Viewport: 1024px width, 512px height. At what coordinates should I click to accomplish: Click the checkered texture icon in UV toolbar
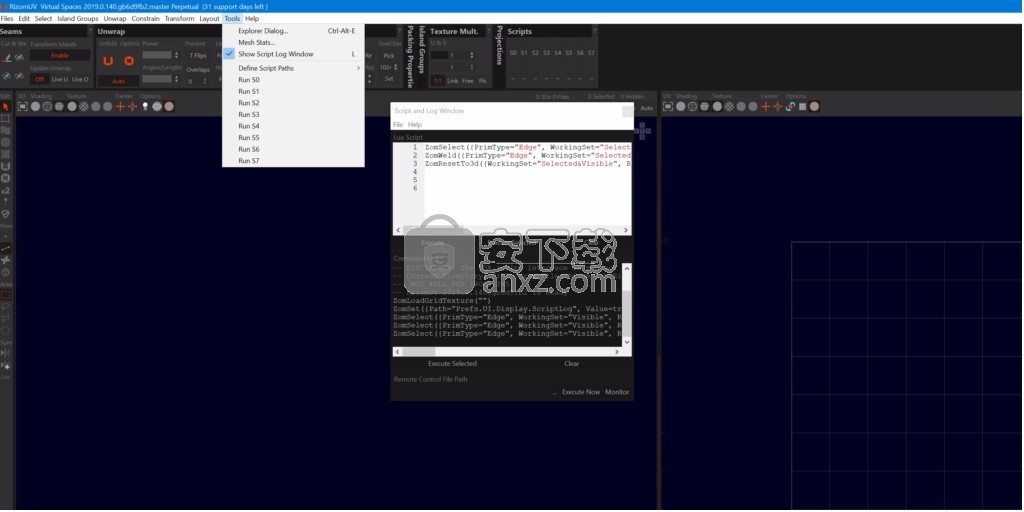click(729, 106)
